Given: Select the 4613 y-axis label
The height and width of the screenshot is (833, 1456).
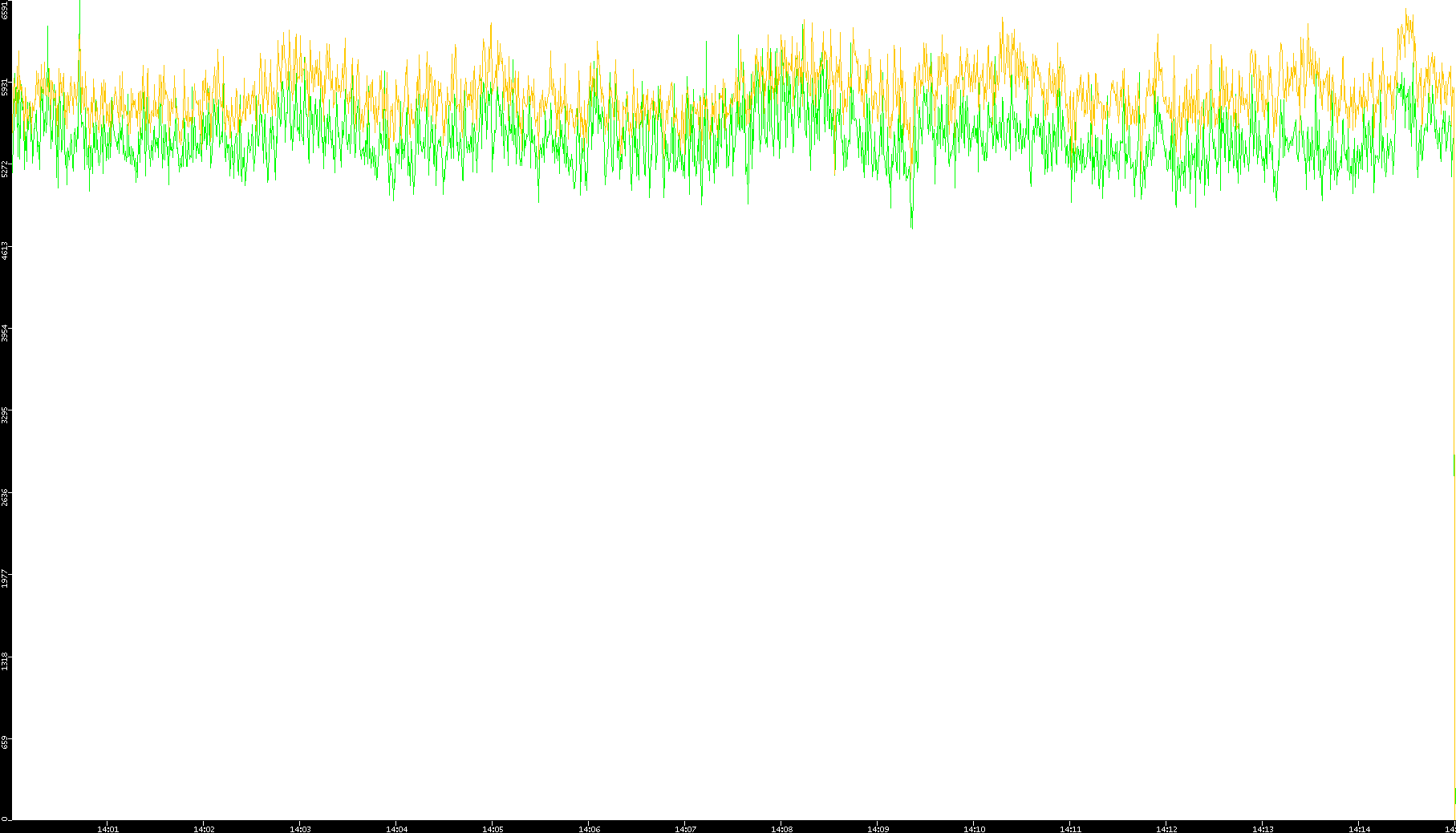Looking at the screenshot, I should coord(5,251).
